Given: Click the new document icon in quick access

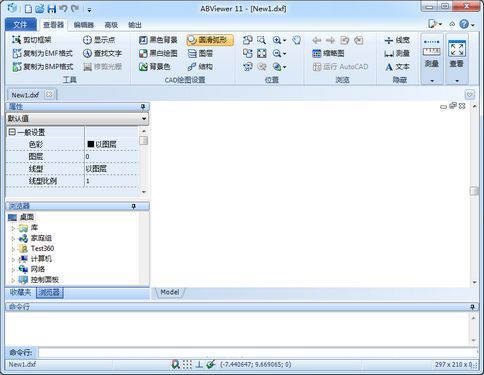Looking at the screenshot, I should tap(28, 9).
